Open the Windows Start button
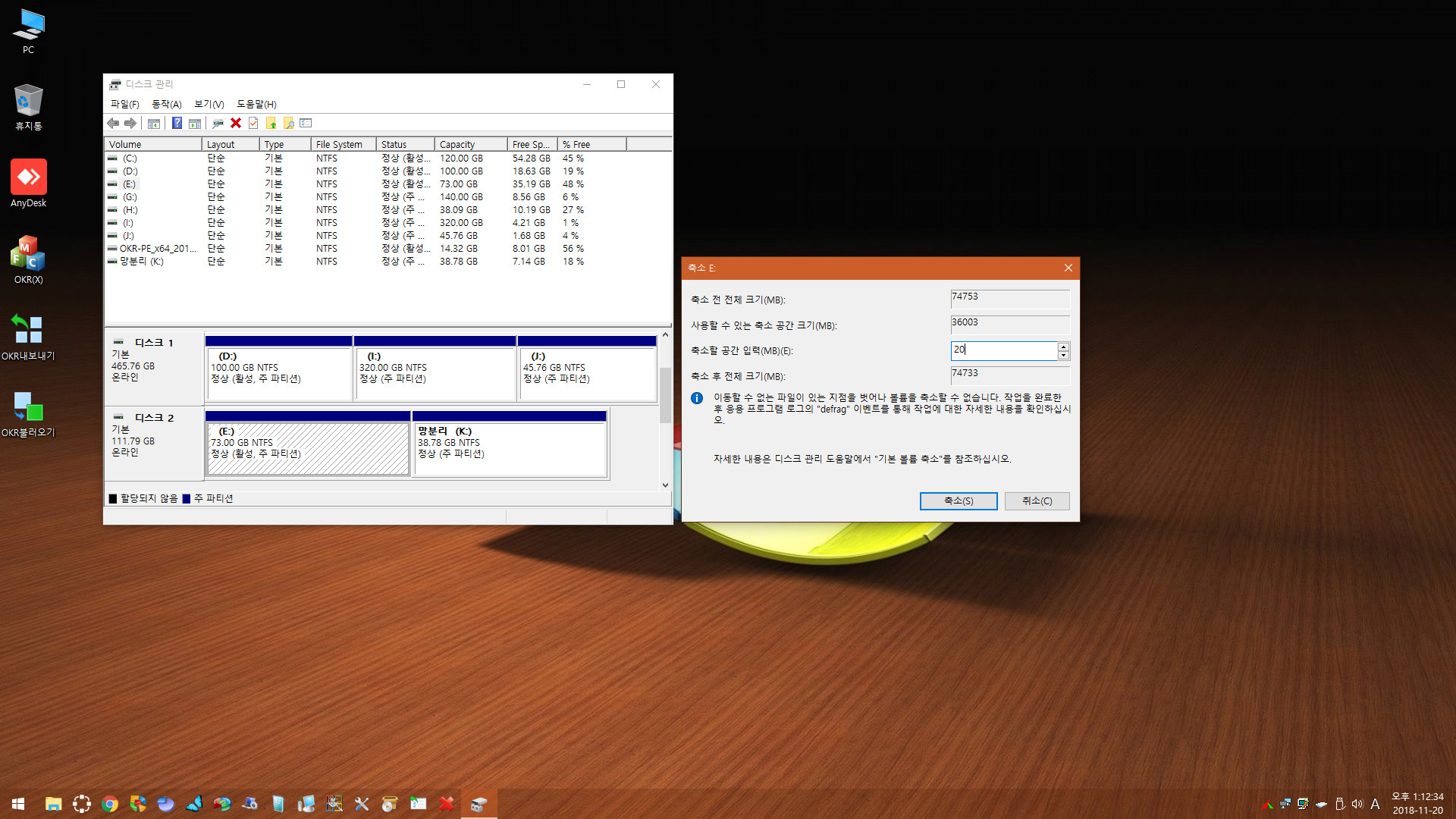This screenshot has width=1456, height=819. (x=18, y=804)
